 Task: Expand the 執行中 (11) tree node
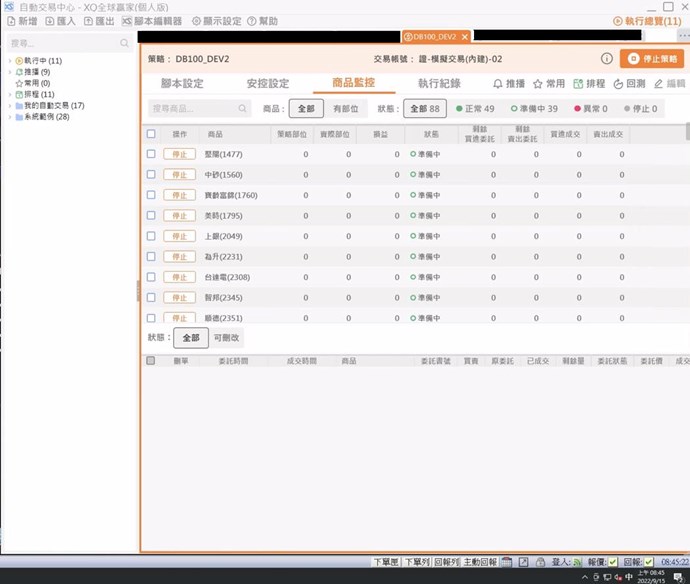tap(10, 61)
